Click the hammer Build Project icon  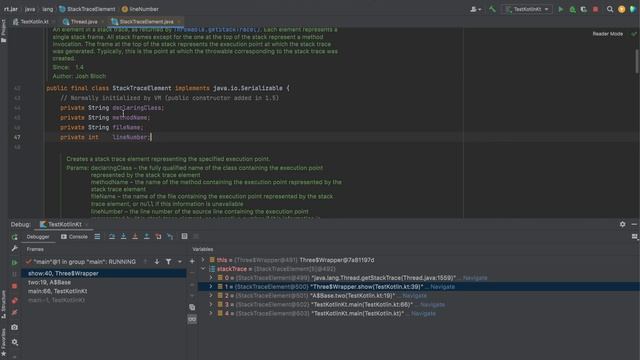[x=492, y=9]
